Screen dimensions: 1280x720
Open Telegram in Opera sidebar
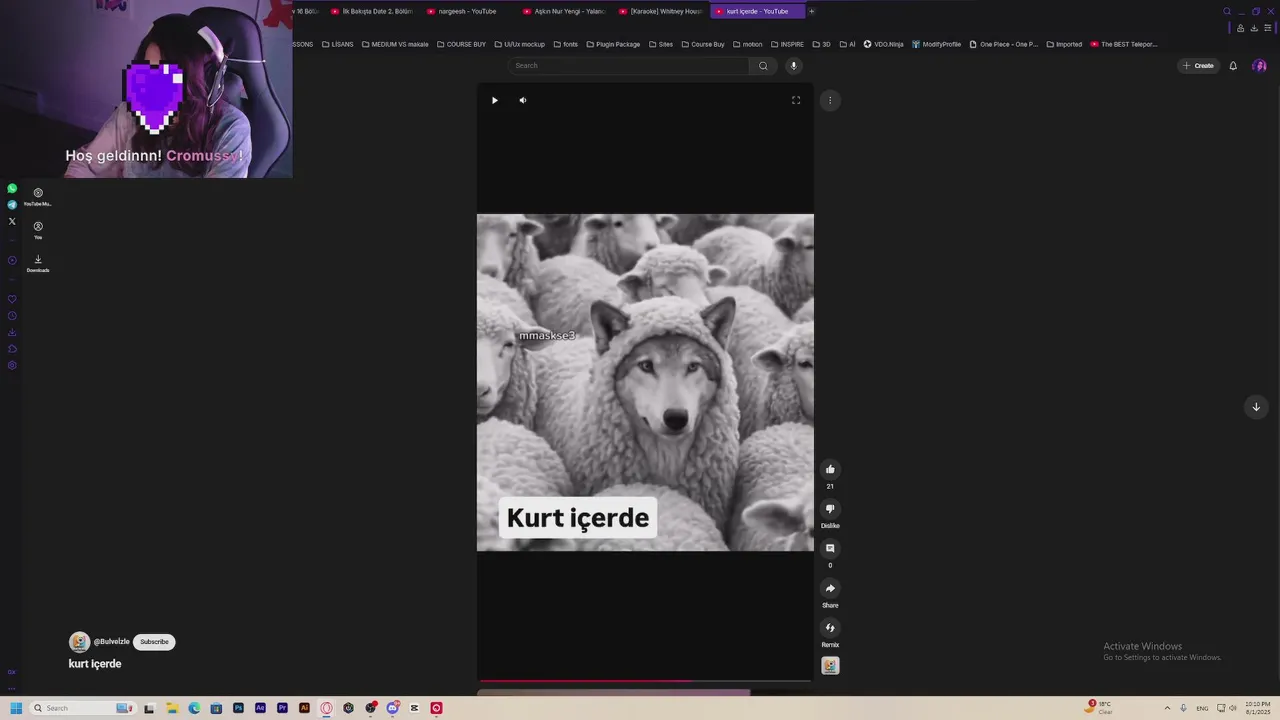coord(12,204)
